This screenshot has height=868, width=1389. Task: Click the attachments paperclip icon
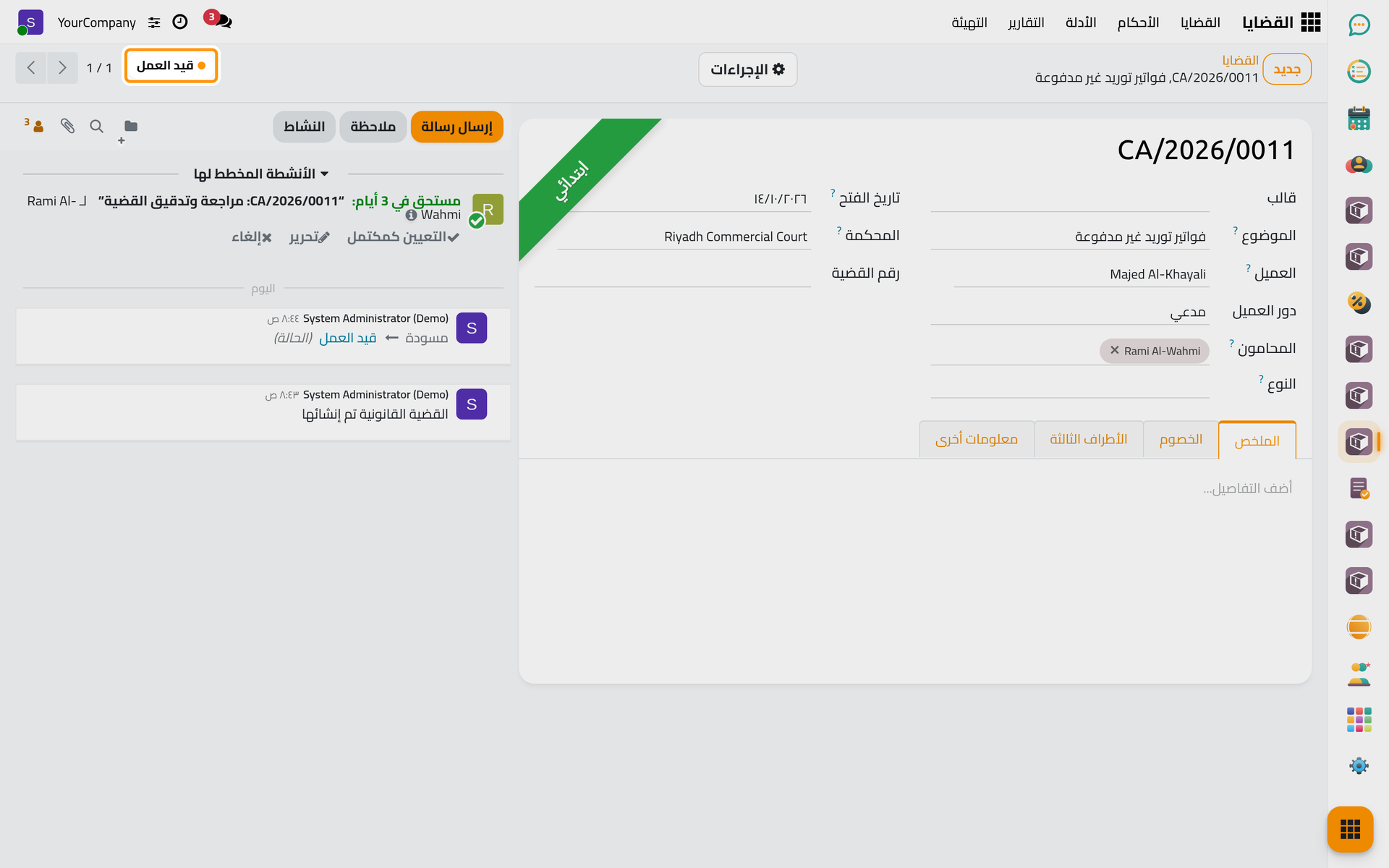point(67,126)
